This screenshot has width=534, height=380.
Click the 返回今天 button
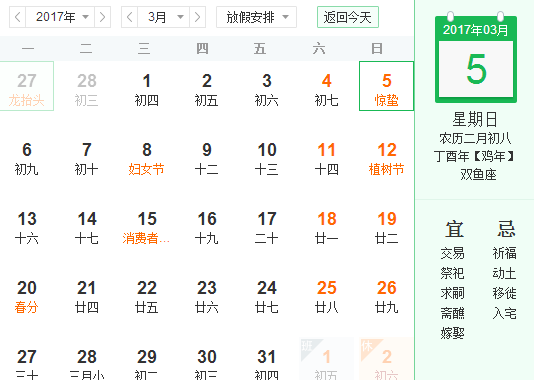pos(348,17)
